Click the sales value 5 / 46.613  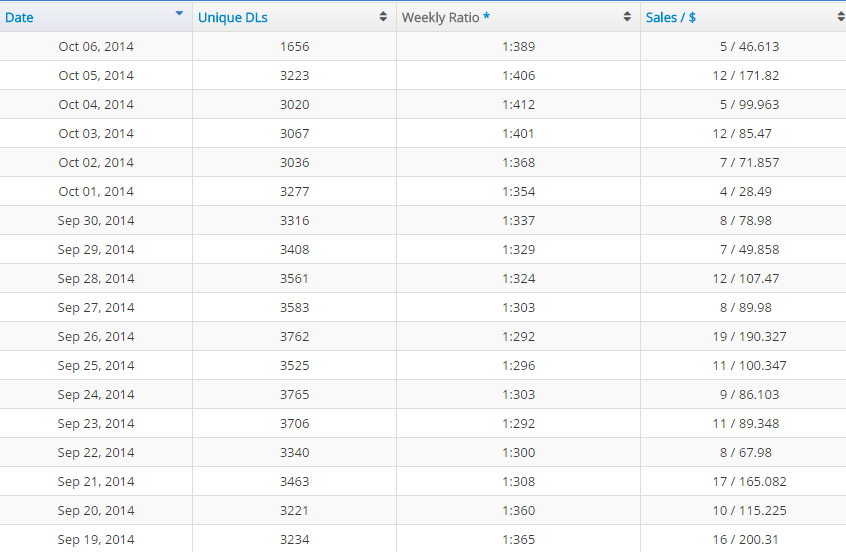click(749, 46)
